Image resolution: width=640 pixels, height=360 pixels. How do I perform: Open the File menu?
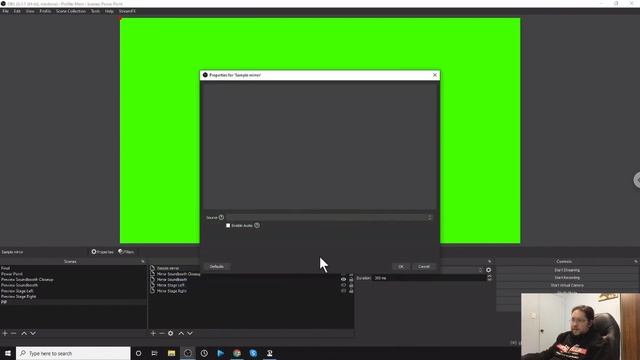click(5, 11)
